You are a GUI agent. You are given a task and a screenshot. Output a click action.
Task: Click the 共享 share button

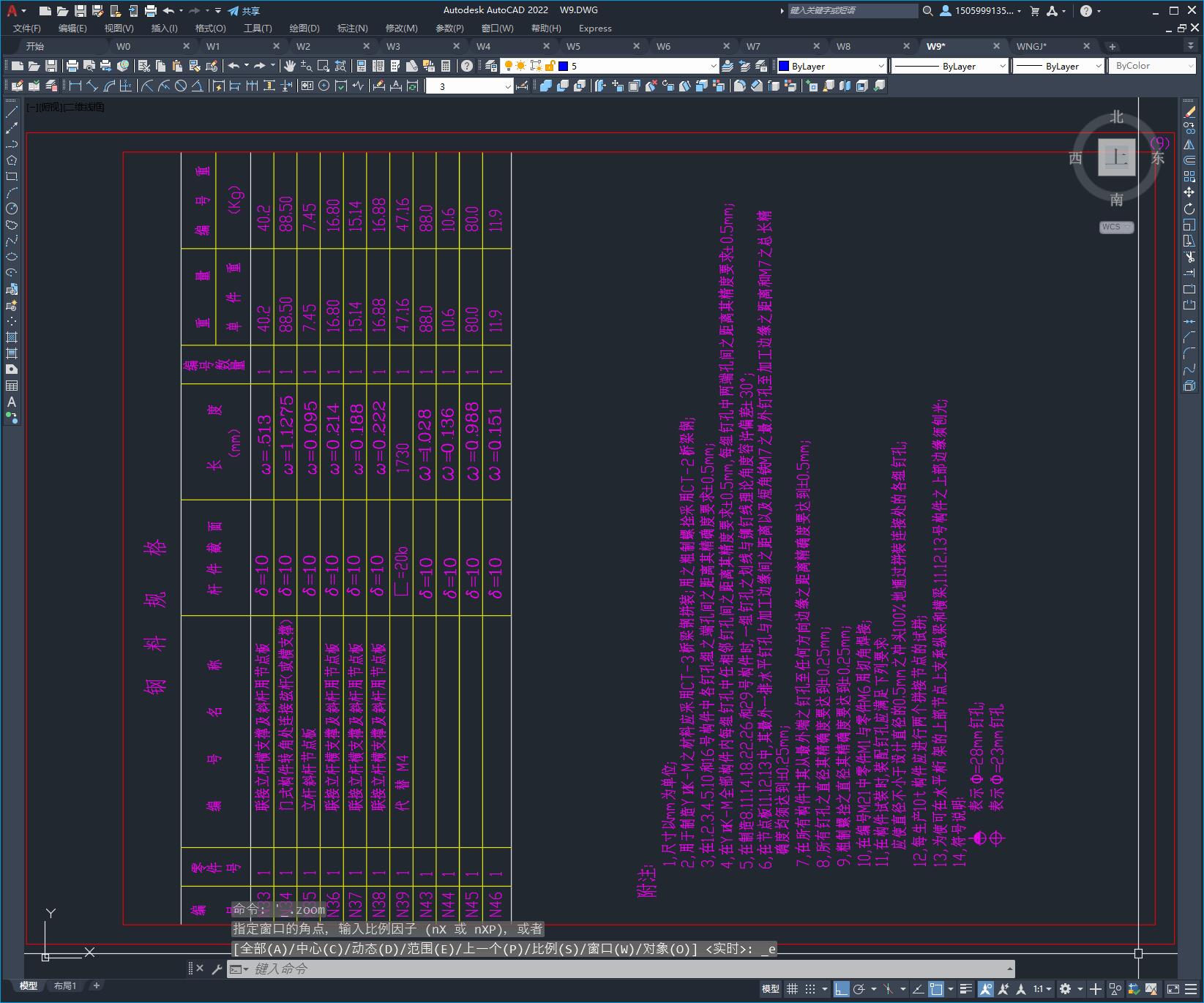(244, 11)
